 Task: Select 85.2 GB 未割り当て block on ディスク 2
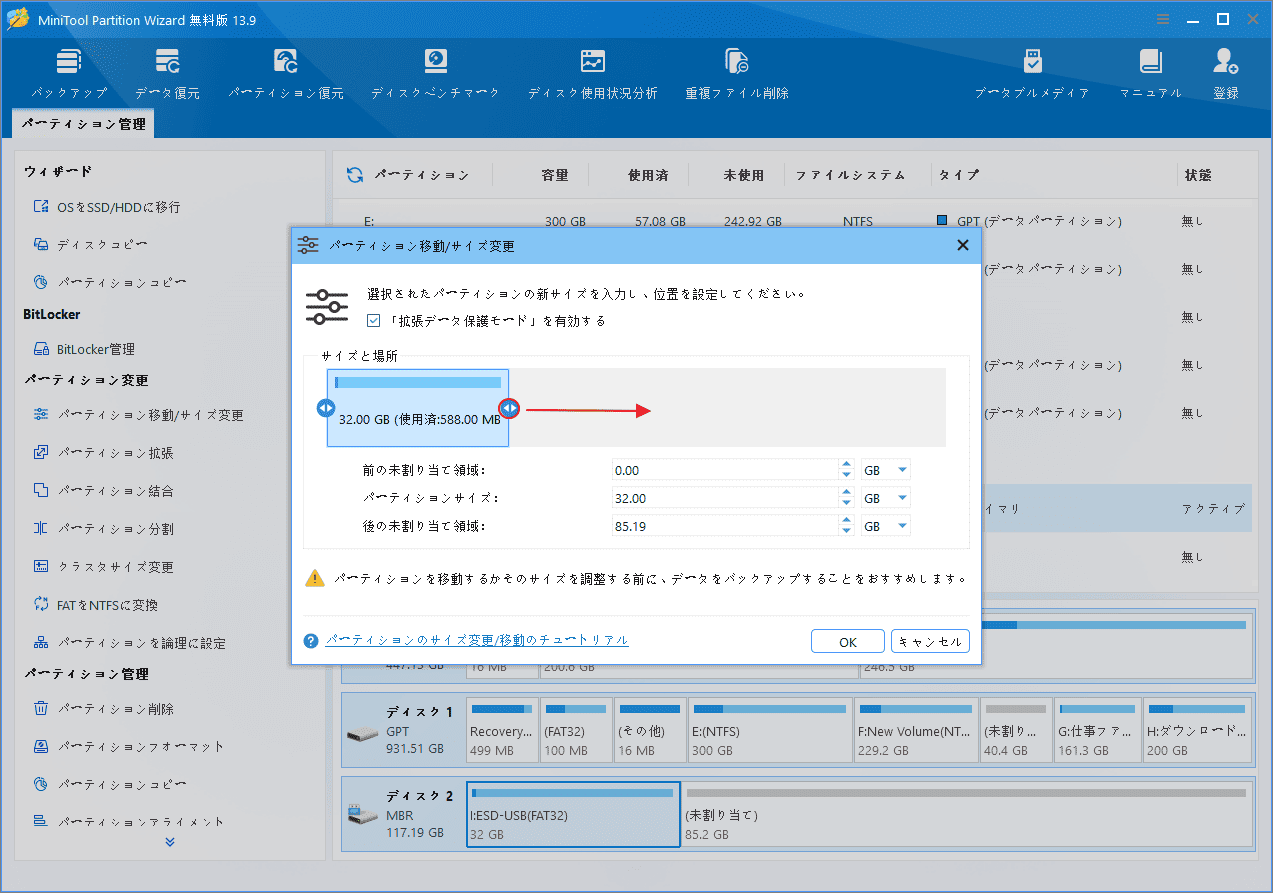(x=966, y=814)
